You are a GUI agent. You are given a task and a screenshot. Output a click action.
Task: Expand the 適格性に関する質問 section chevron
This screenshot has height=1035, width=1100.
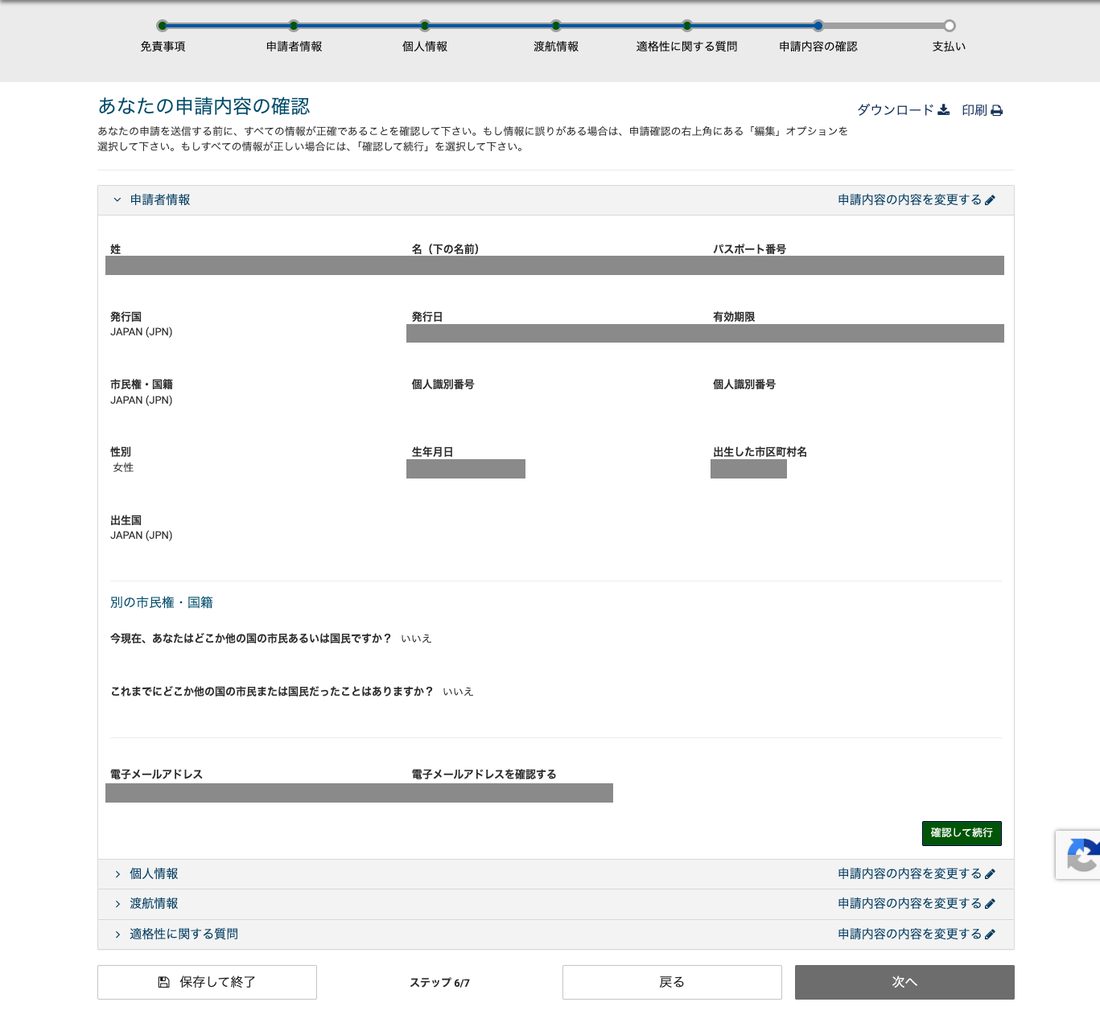(x=117, y=935)
